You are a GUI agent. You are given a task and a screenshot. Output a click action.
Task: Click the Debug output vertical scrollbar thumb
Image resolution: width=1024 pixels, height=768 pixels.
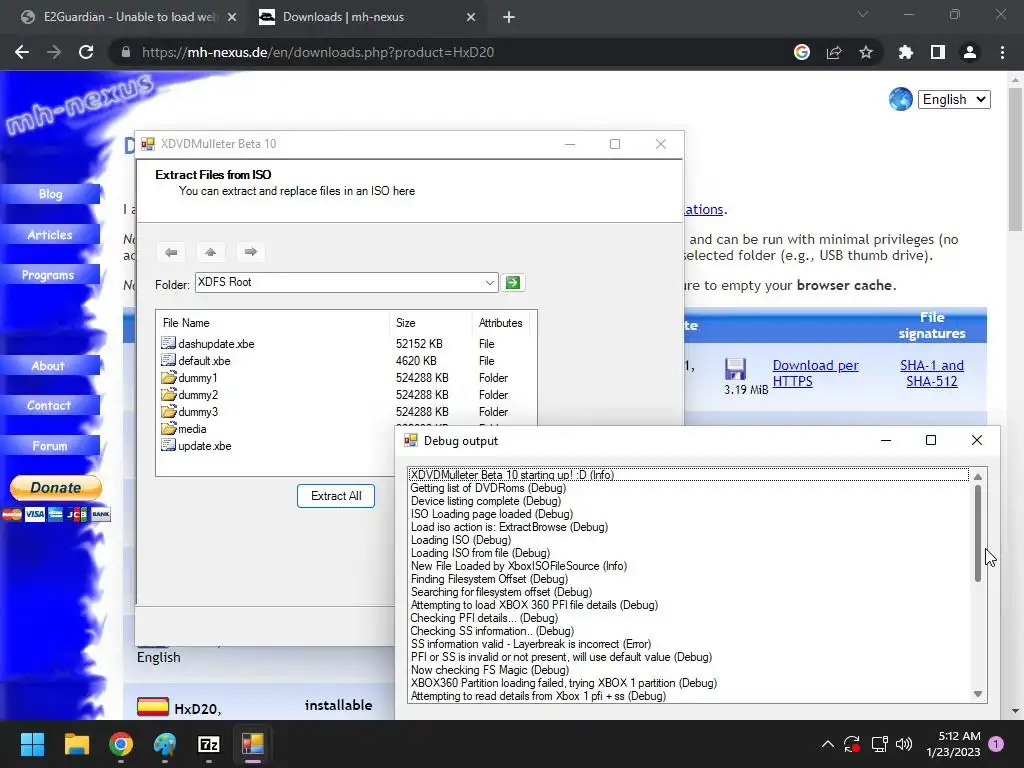[978, 533]
